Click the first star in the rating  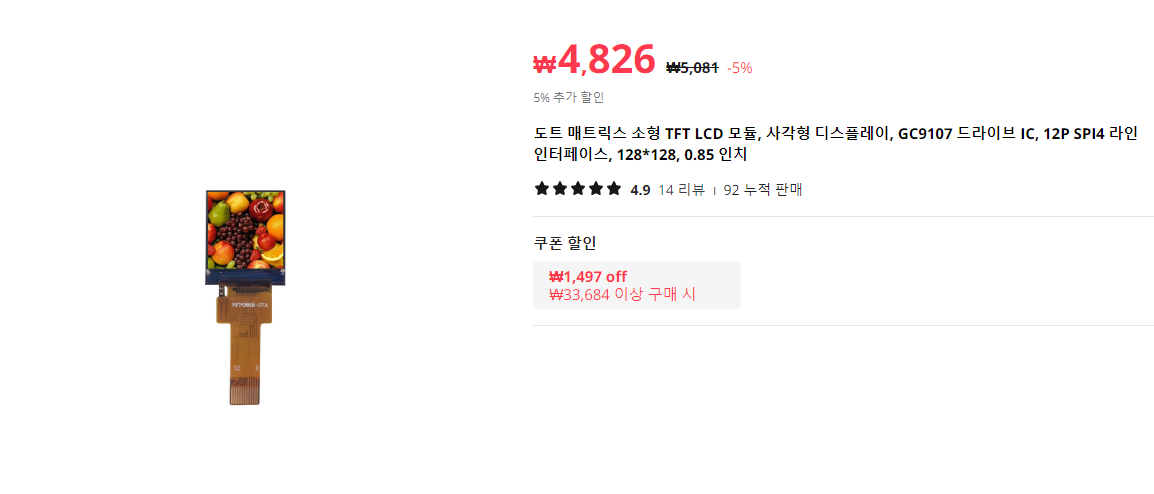[x=542, y=189]
